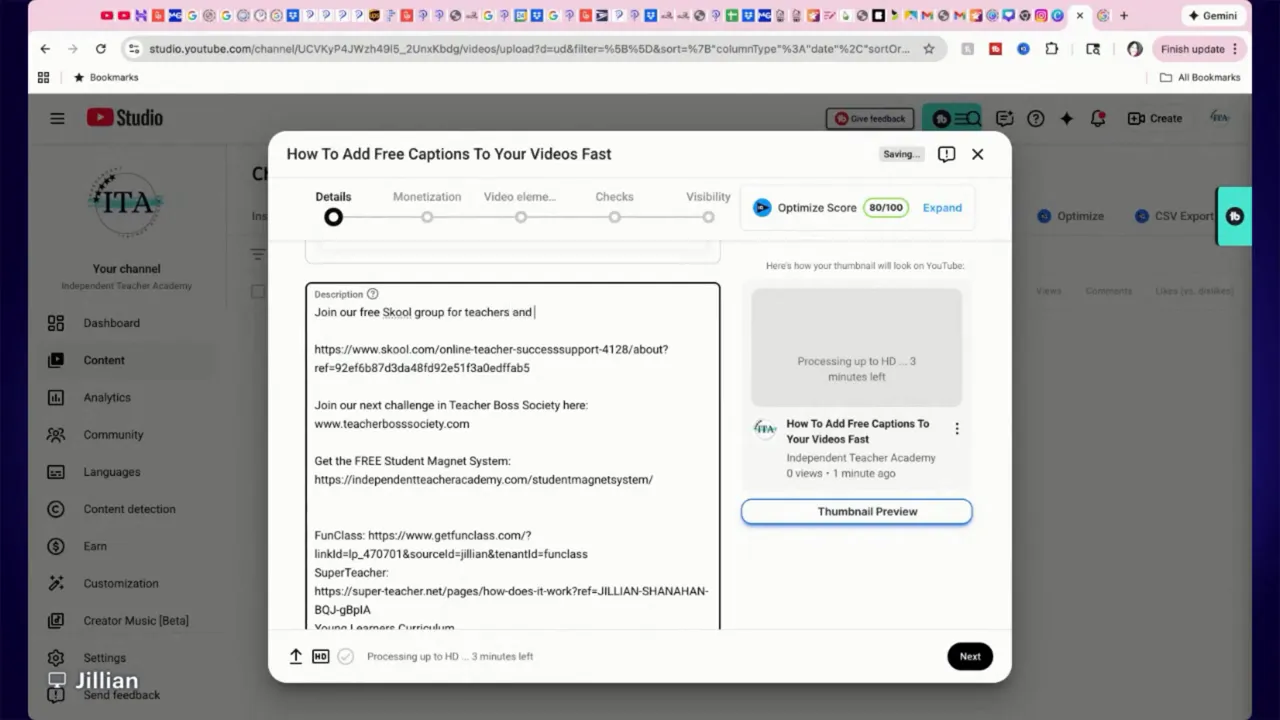Open the Studio help question mark icon
1280x720 pixels.
[x=1035, y=118]
